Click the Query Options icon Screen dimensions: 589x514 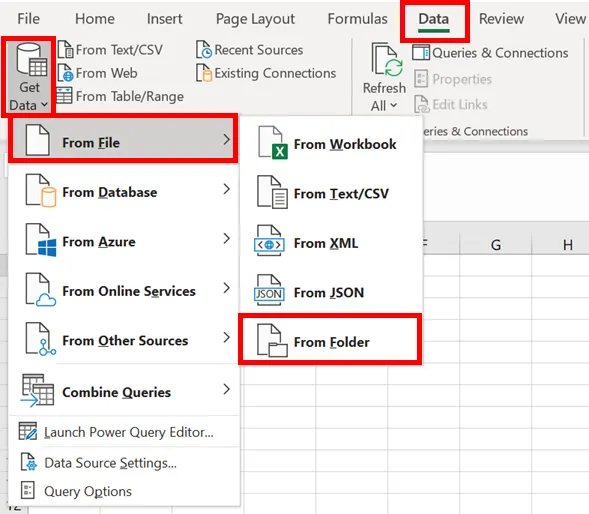tap(27, 490)
